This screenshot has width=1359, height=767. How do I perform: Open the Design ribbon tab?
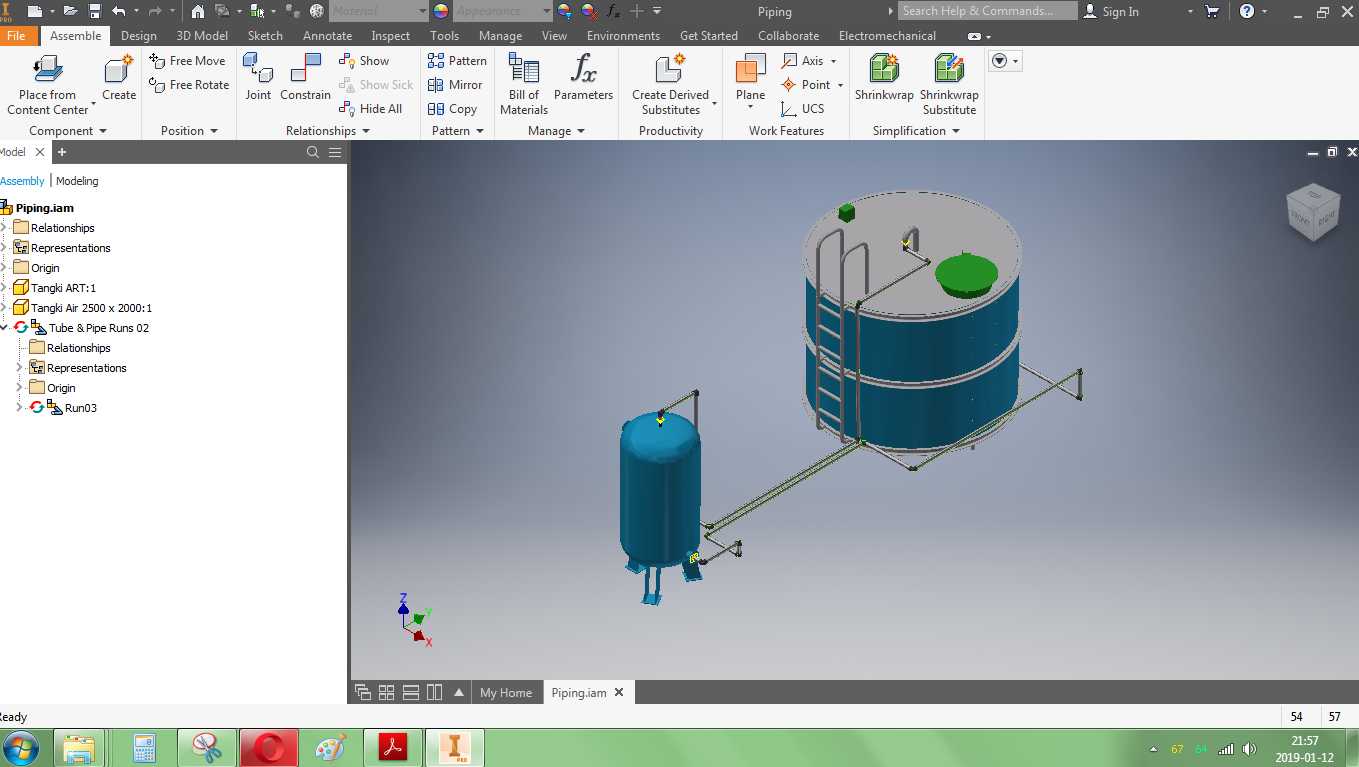click(139, 36)
